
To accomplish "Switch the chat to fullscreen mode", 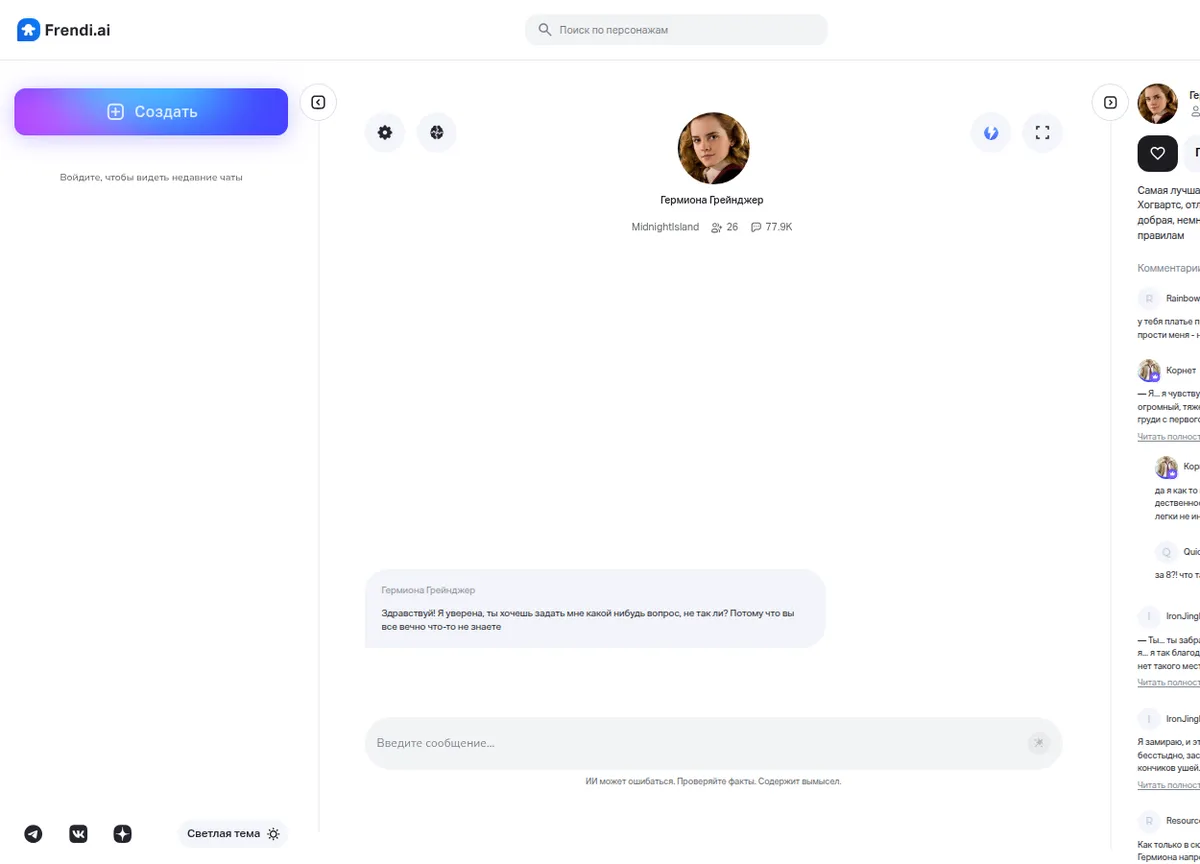I will (x=1042, y=132).
